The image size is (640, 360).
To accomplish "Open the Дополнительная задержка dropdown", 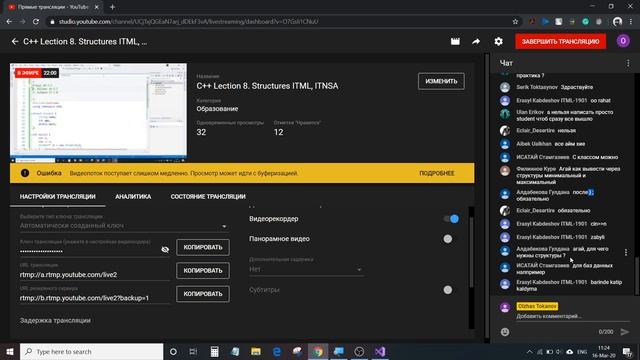I will click(306, 269).
